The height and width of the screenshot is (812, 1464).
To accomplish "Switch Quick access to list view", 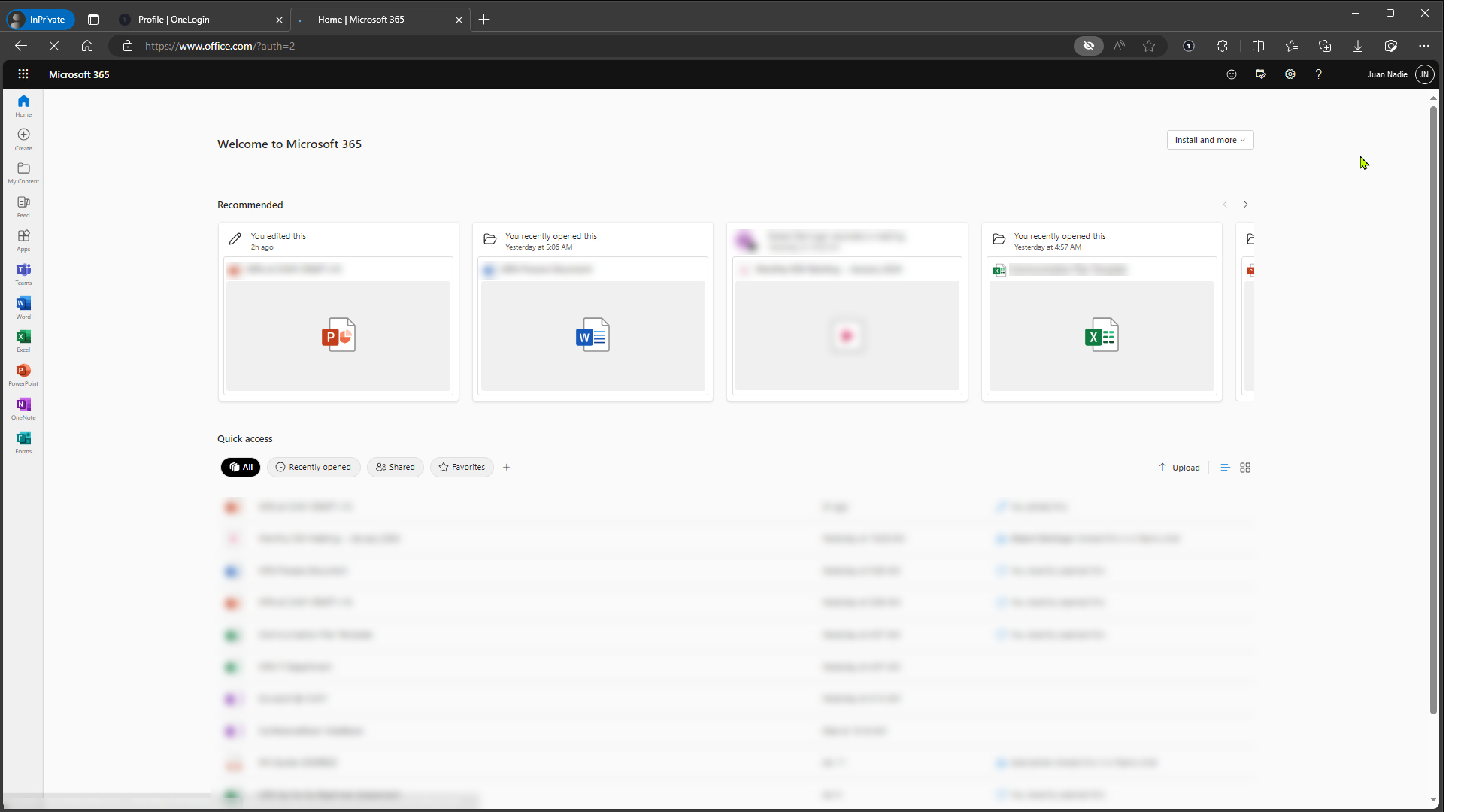I will pos(1225,468).
